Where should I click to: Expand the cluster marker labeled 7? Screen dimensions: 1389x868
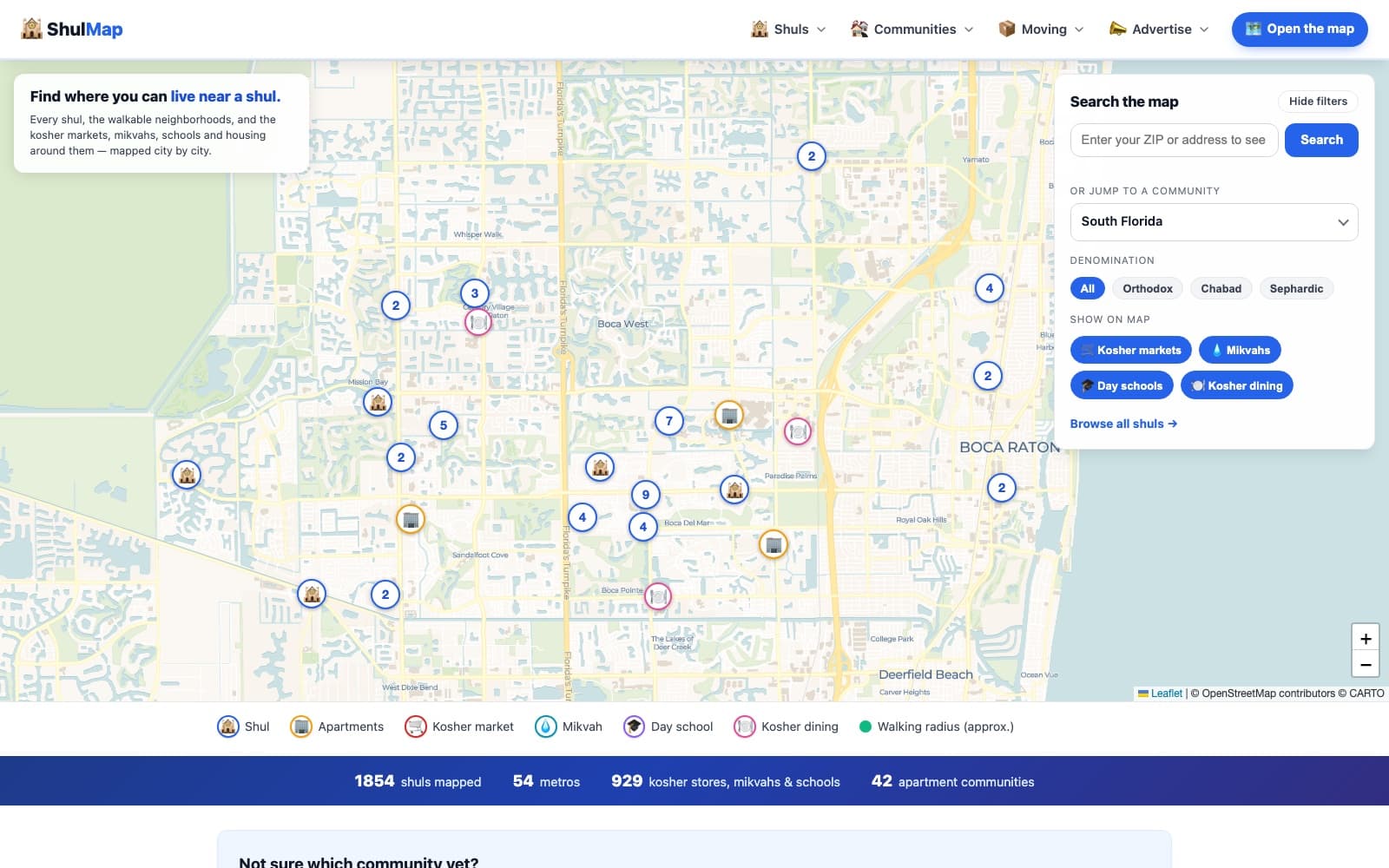point(668,421)
